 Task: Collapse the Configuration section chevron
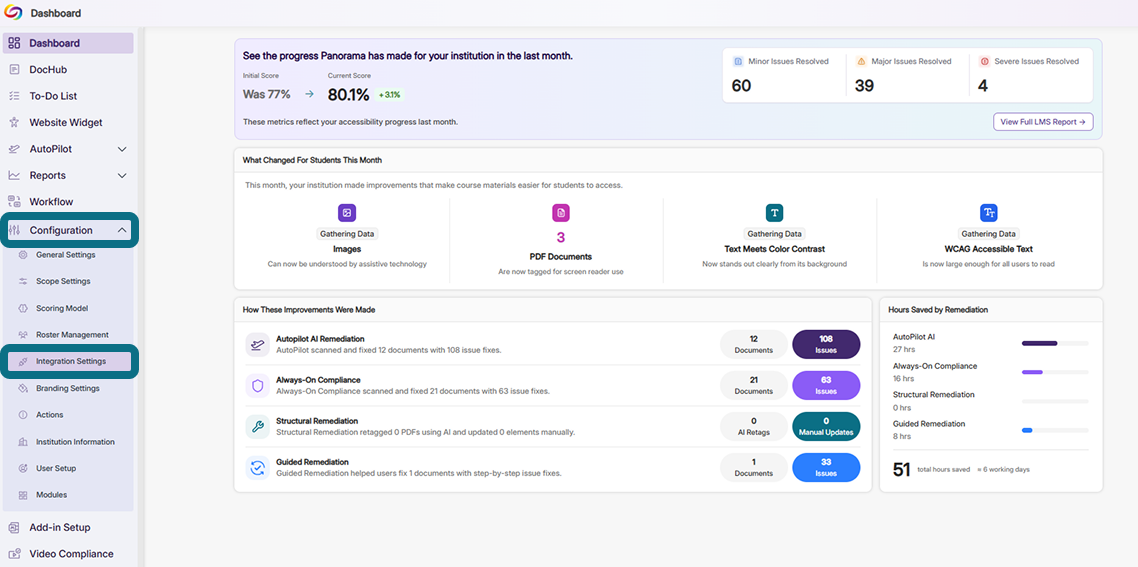122,230
